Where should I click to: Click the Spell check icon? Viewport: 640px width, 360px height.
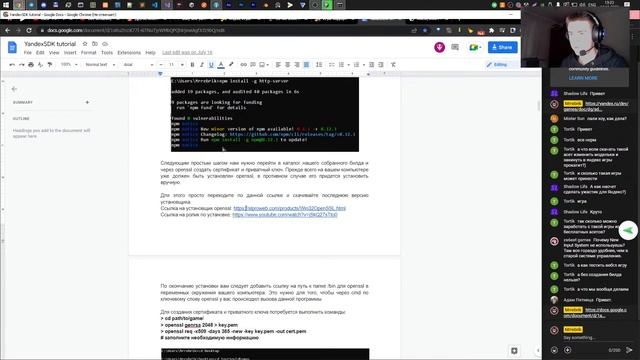pos(40,64)
